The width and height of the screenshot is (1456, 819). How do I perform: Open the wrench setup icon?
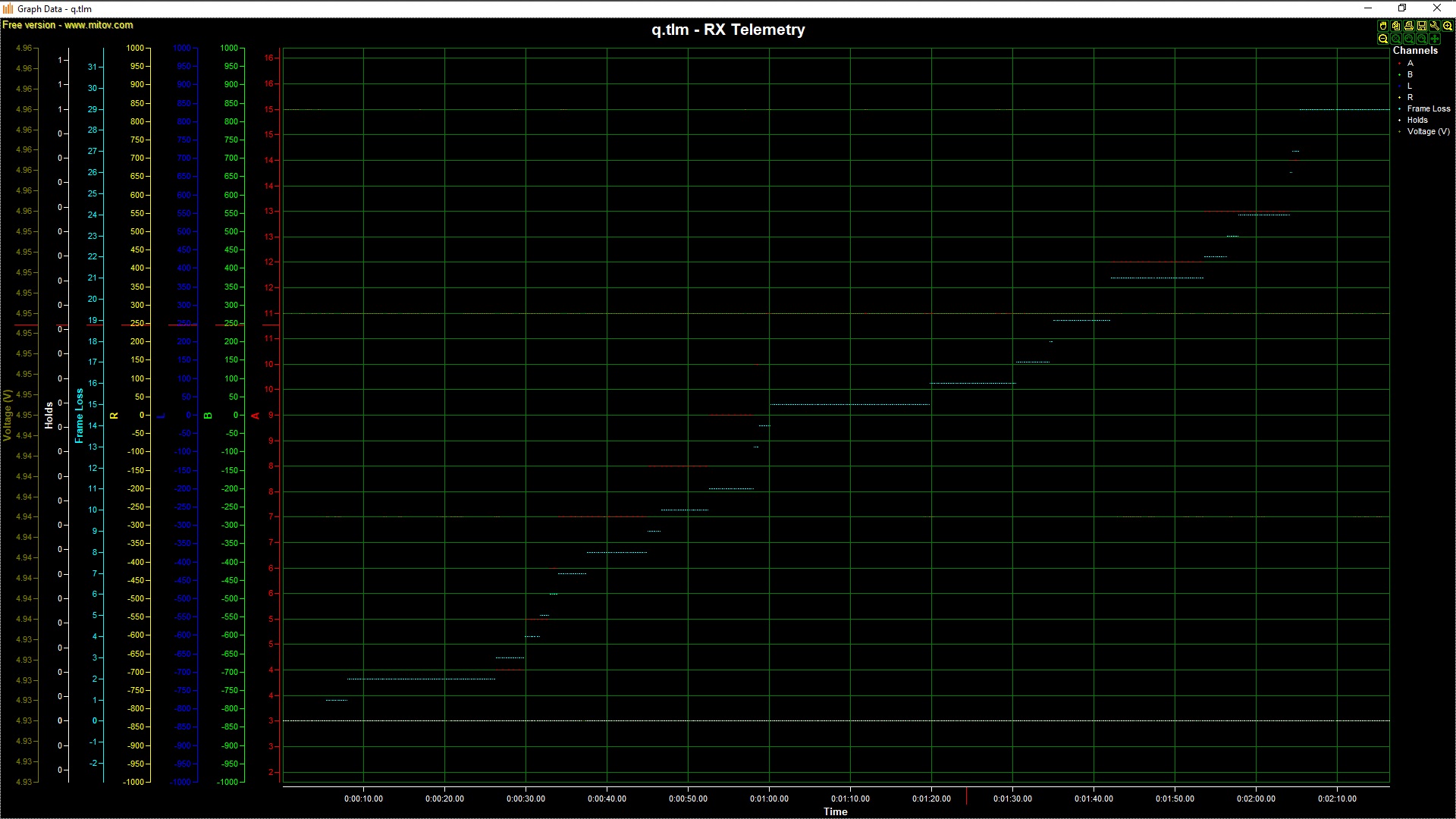(x=1435, y=26)
